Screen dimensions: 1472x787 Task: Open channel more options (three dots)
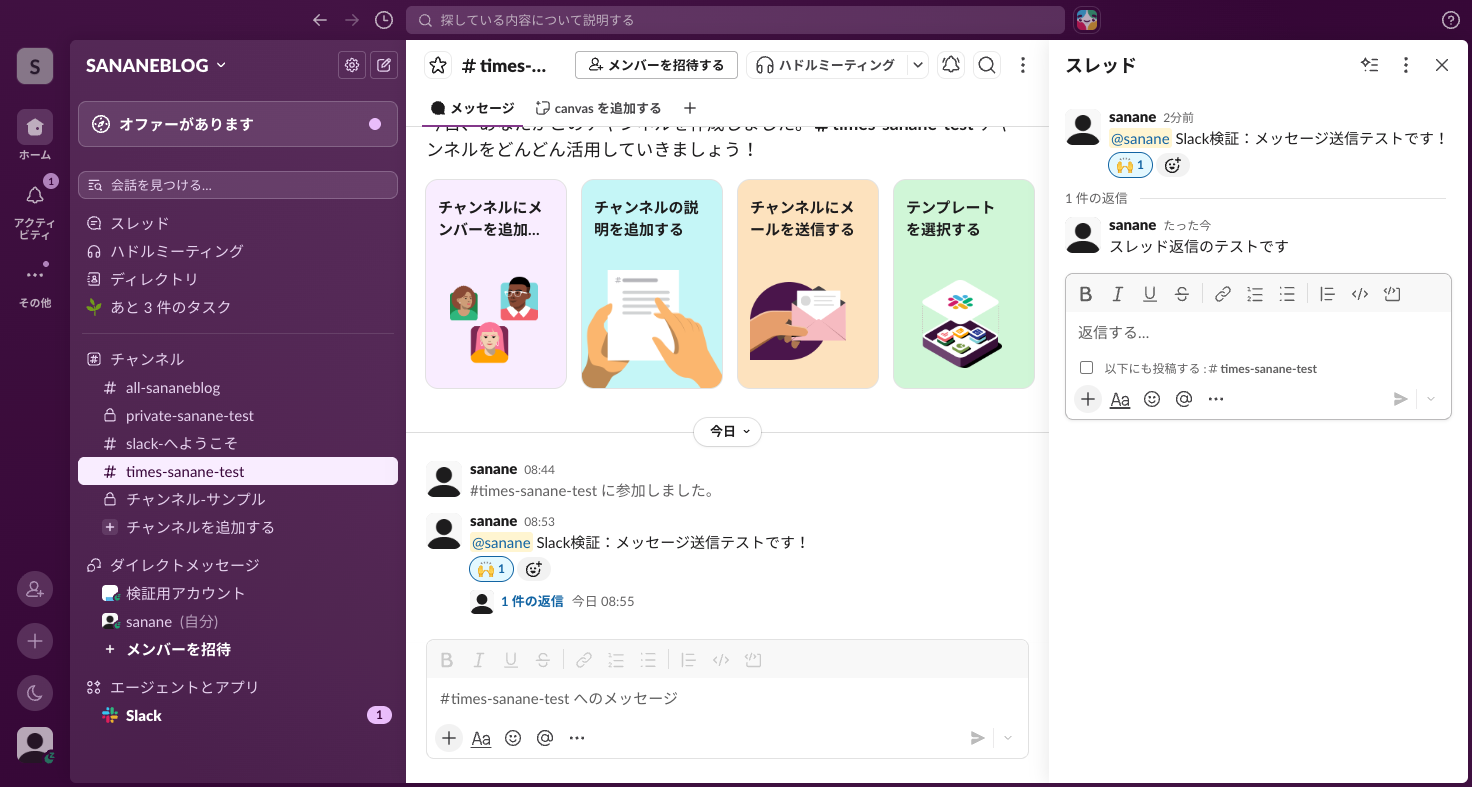[x=1022, y=65]
